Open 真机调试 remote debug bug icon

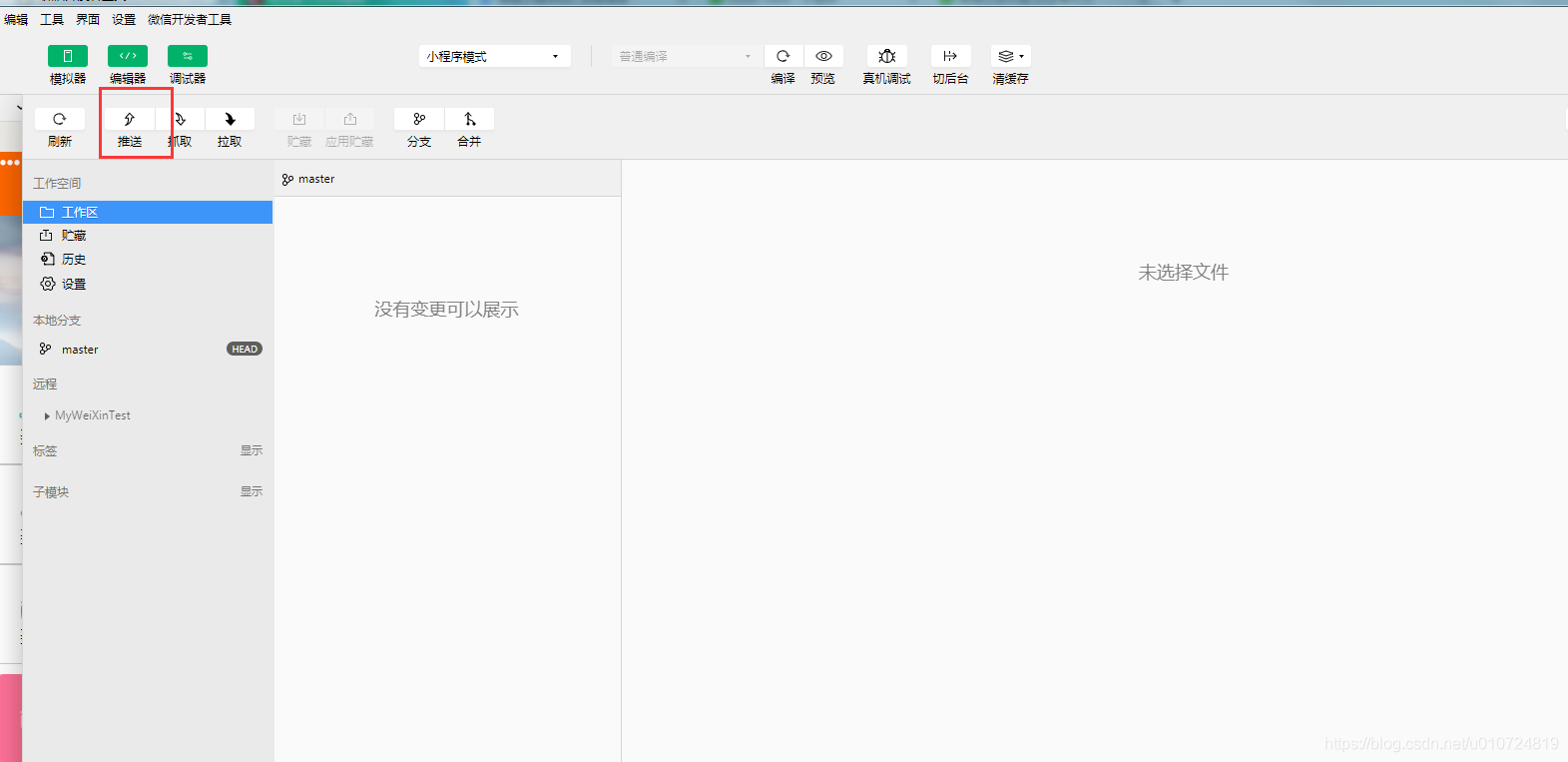[887, 56]
